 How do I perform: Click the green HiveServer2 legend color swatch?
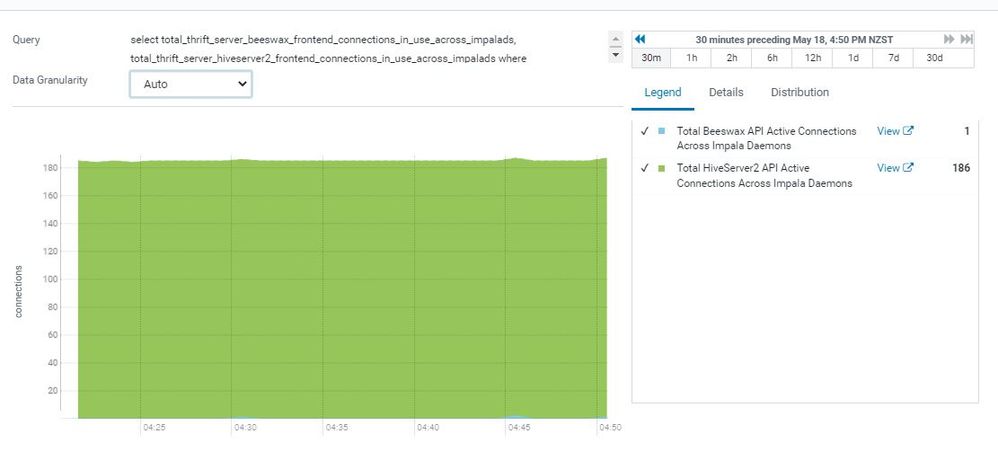coord(662,168)
